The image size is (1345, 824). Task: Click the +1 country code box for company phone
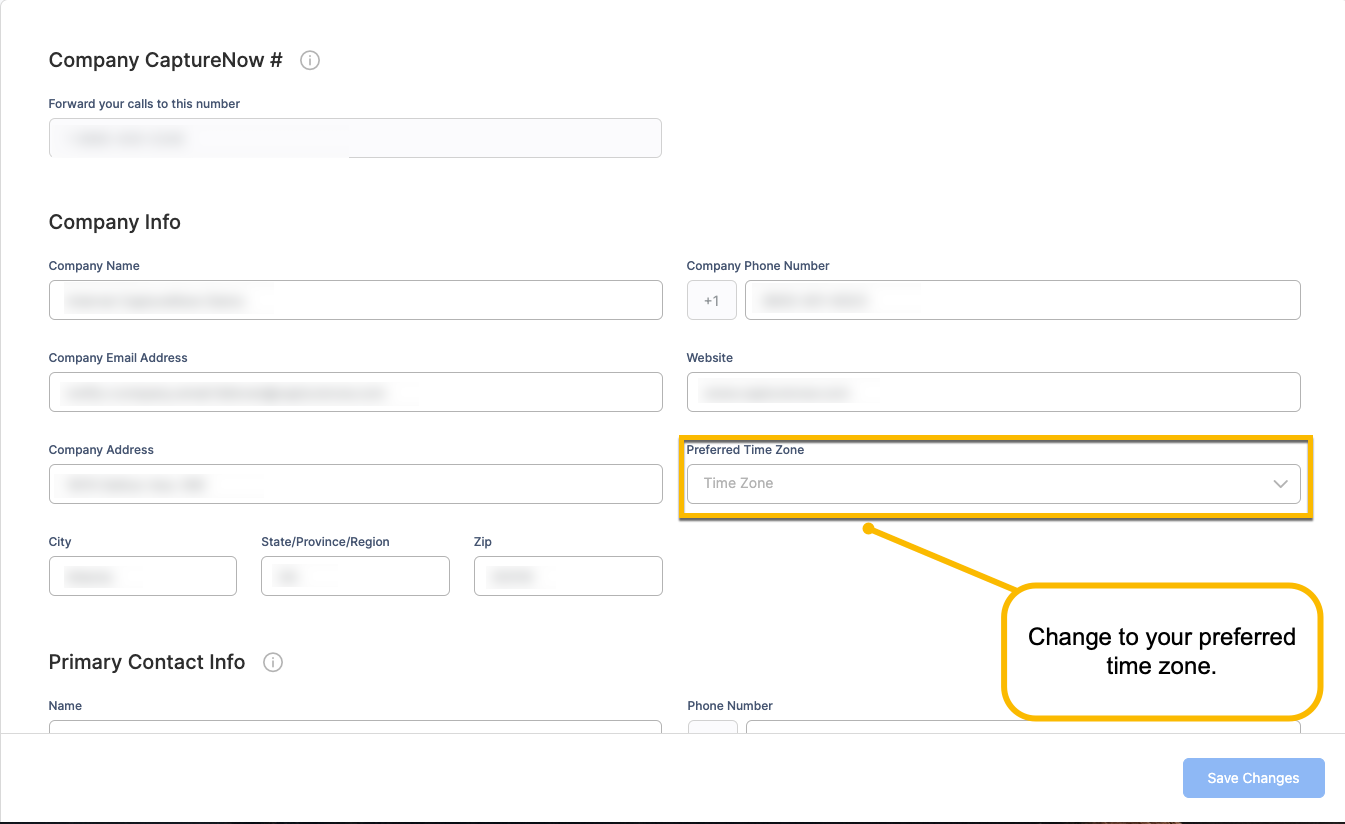pos(711,300)
